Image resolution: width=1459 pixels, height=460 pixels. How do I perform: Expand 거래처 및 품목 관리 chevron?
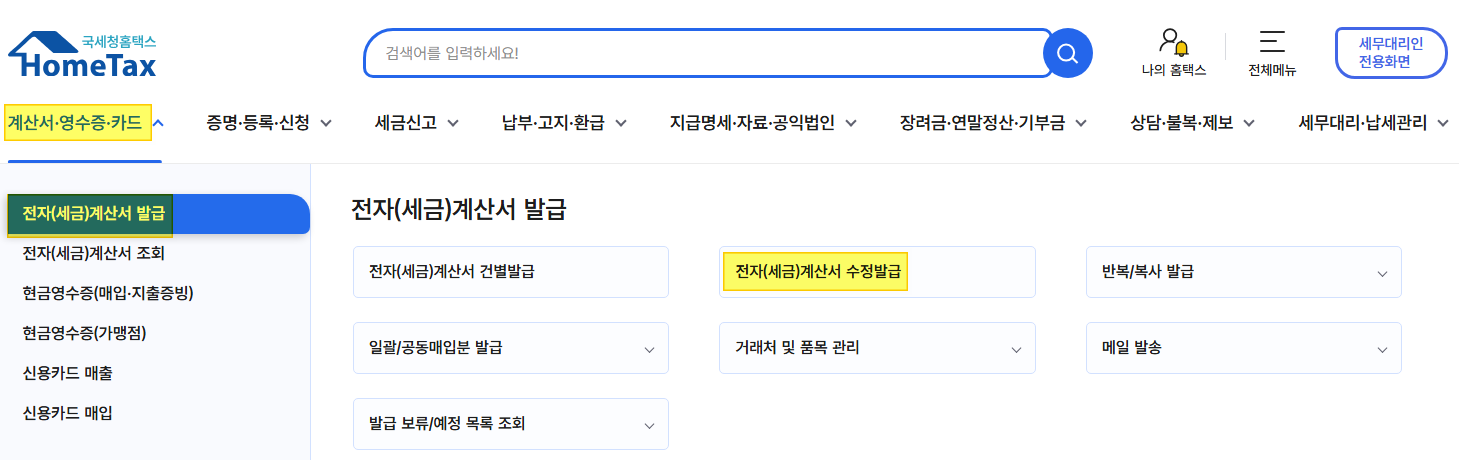tap(1016, 349)
